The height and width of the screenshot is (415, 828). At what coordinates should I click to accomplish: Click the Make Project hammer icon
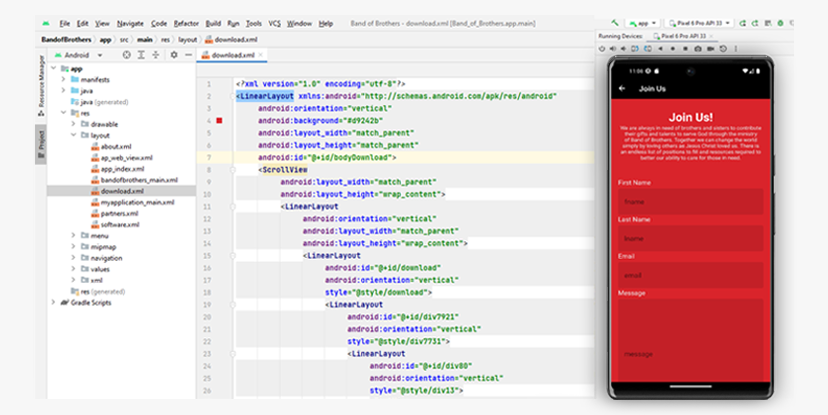click(x=615, y=23)
